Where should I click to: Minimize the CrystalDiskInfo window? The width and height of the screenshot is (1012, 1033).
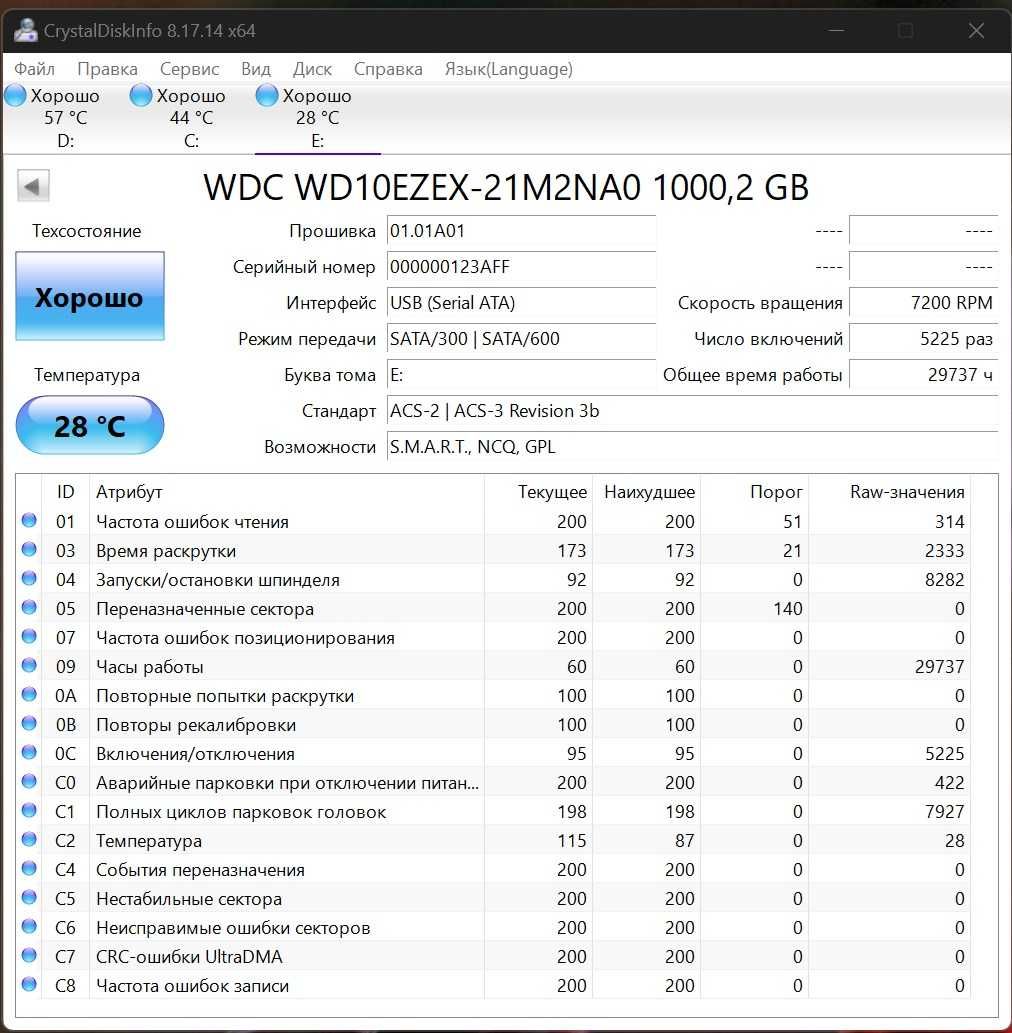tap(836, 30)
